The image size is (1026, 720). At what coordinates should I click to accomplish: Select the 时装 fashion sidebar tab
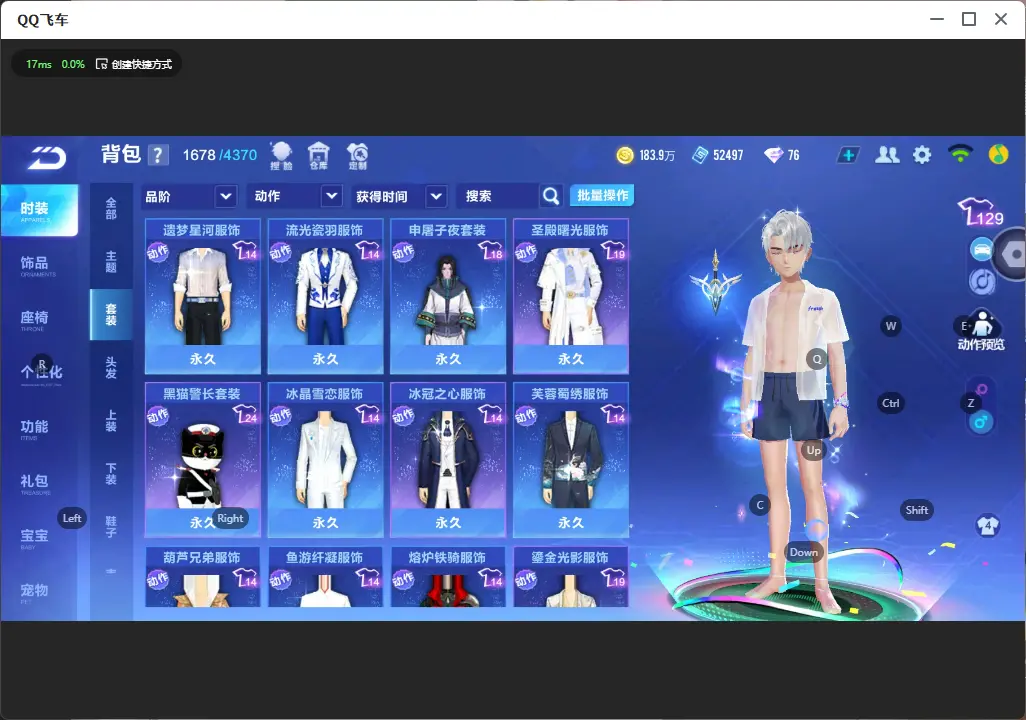tap(39, 210)
